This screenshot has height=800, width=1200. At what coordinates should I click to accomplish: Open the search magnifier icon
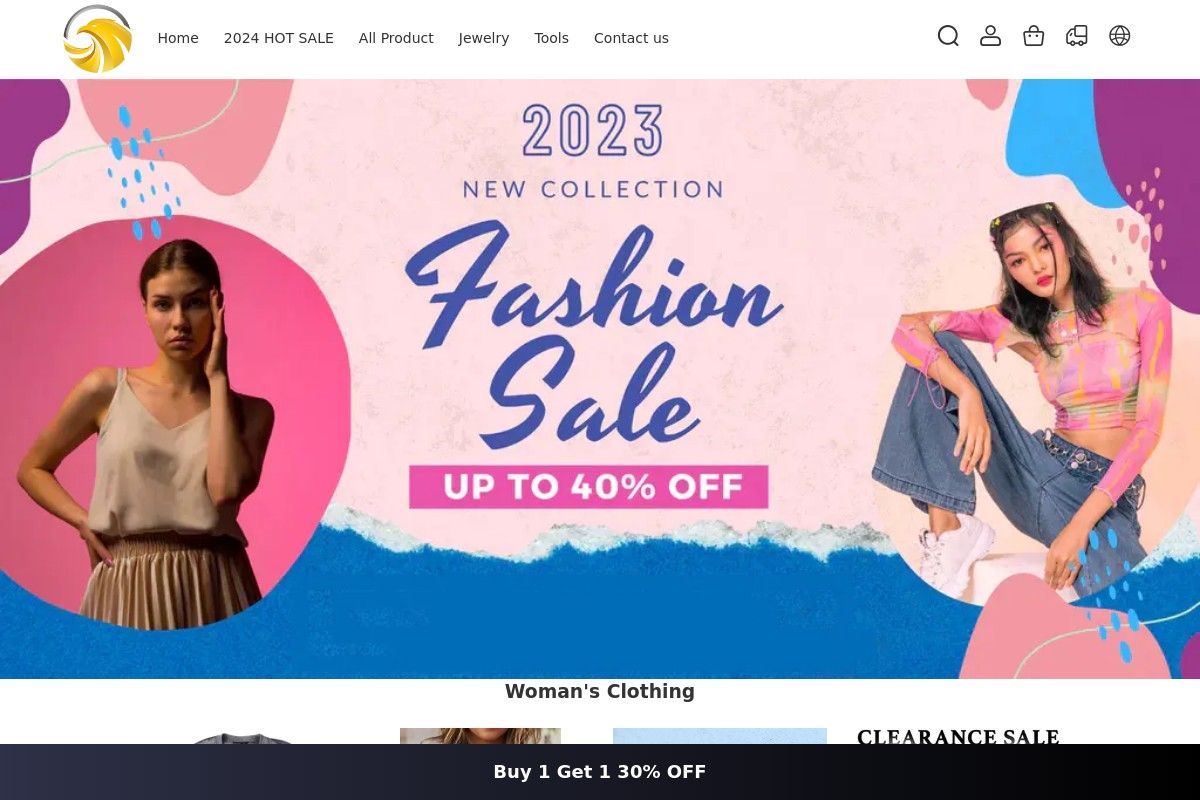tap(948, 37)
